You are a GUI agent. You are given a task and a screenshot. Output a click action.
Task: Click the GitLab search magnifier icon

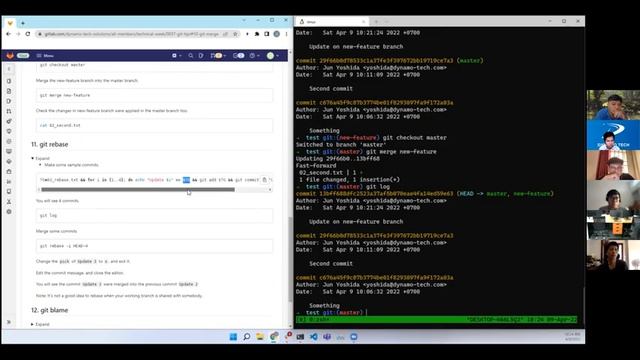pos(191,56)
